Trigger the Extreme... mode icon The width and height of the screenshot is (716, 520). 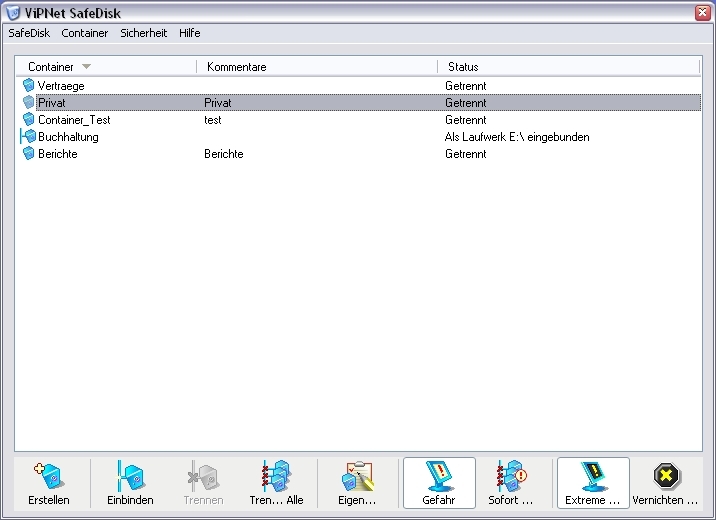coord(592,474)
